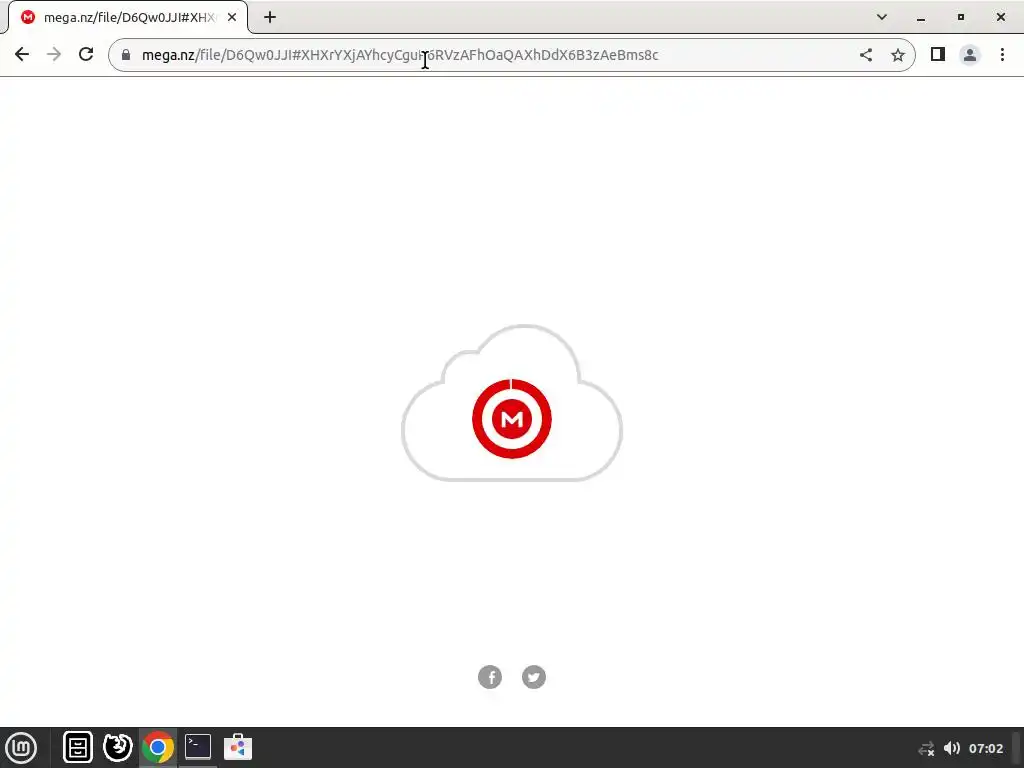Open the Chrome profile menu
The height and width of the screenshot is (768, 1024).
(x=970, y=55)
